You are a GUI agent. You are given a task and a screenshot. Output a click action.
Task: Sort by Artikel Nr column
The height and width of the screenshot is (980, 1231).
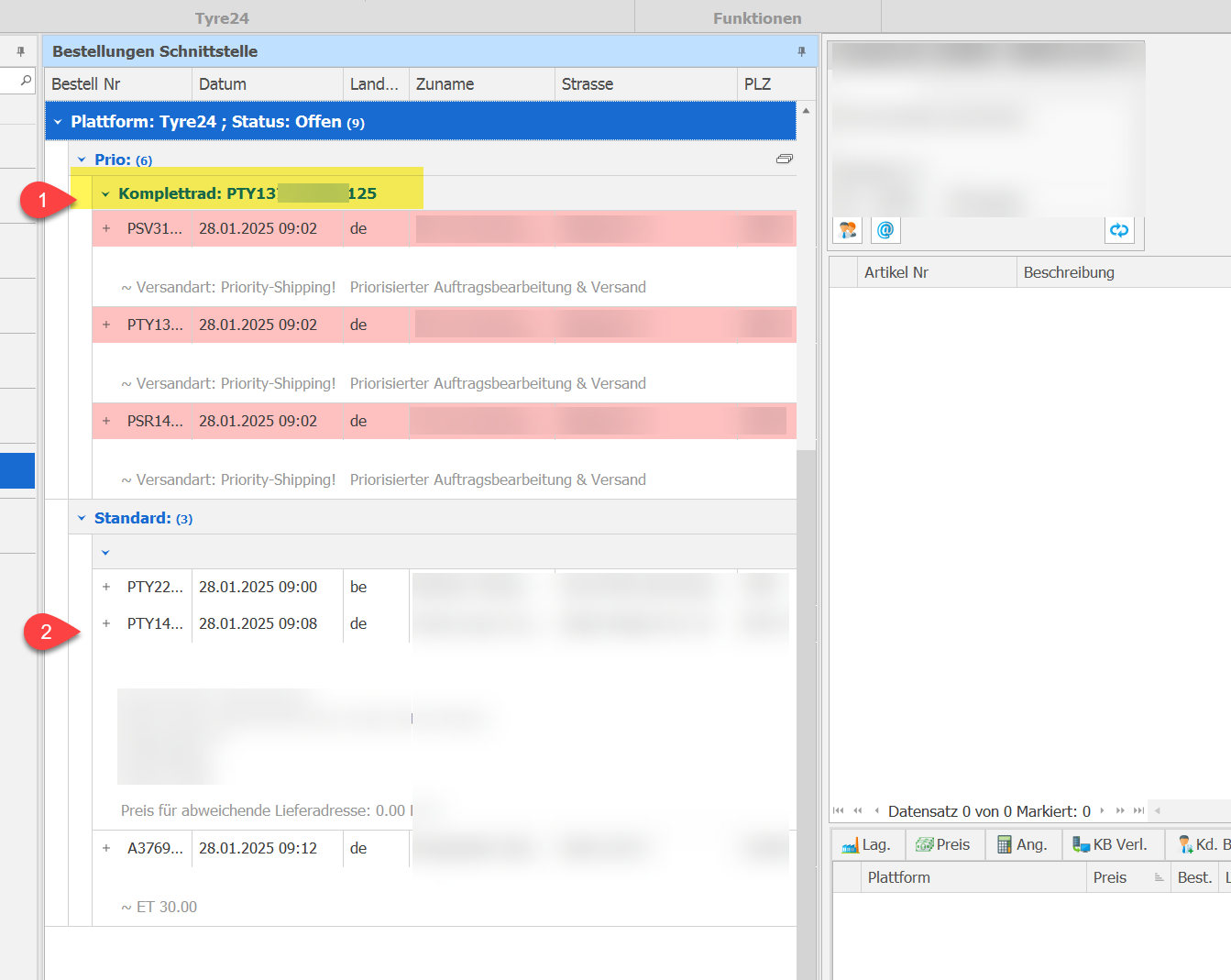click(937, 272)
